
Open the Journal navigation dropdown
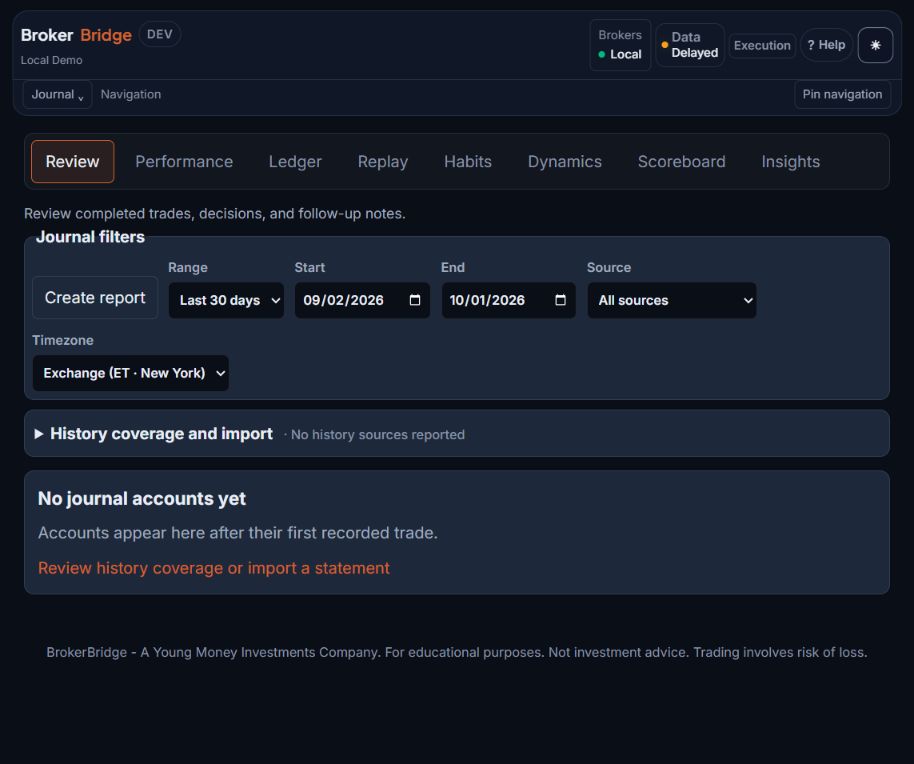click(57, 94)
